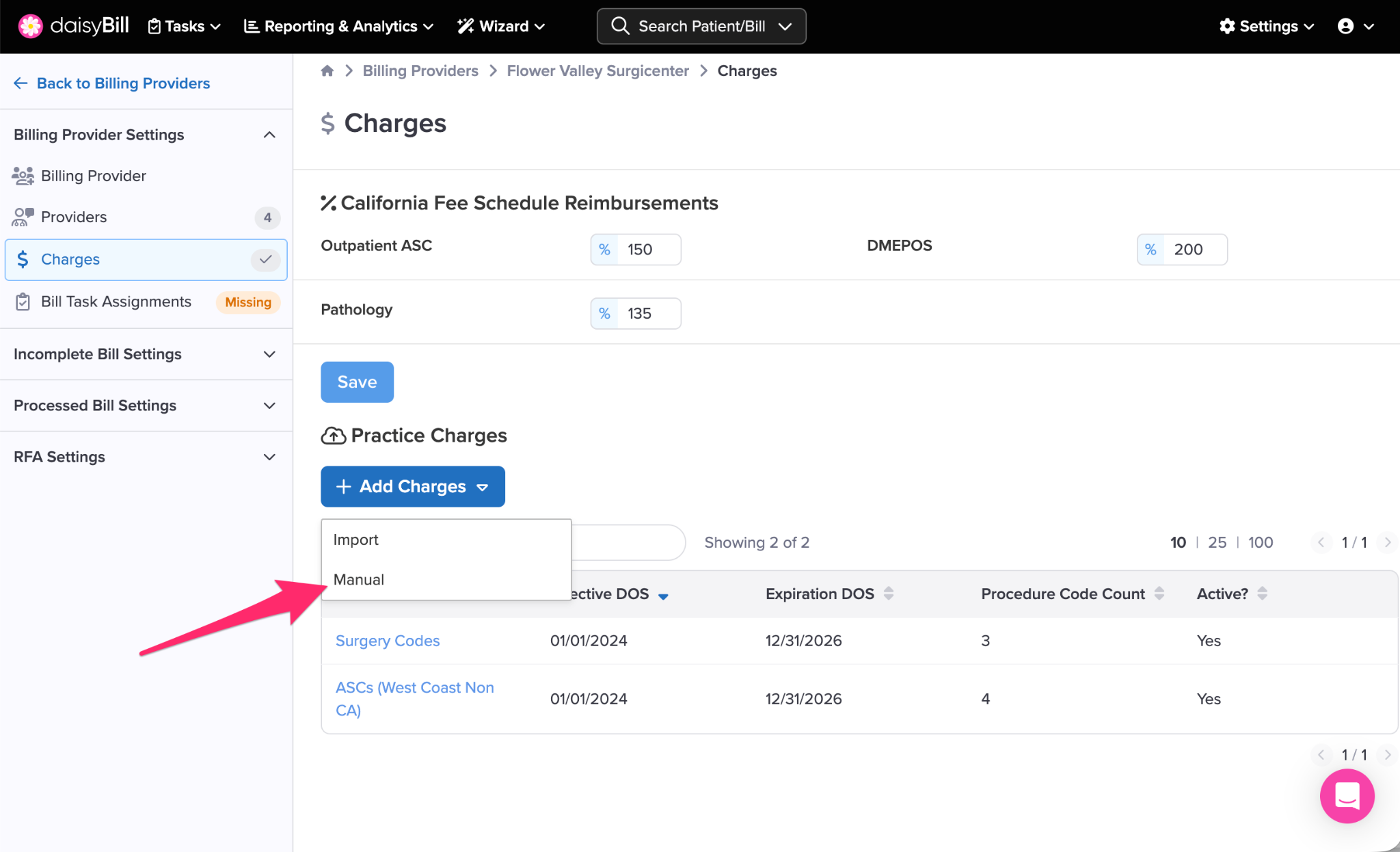This screenshot has width=1400, height=852.
Task: Show 100 results per page
Action: 1260,542
